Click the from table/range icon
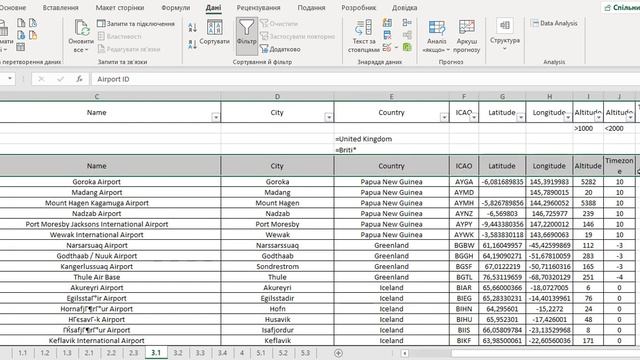640x360 pixels. (21, 47)
